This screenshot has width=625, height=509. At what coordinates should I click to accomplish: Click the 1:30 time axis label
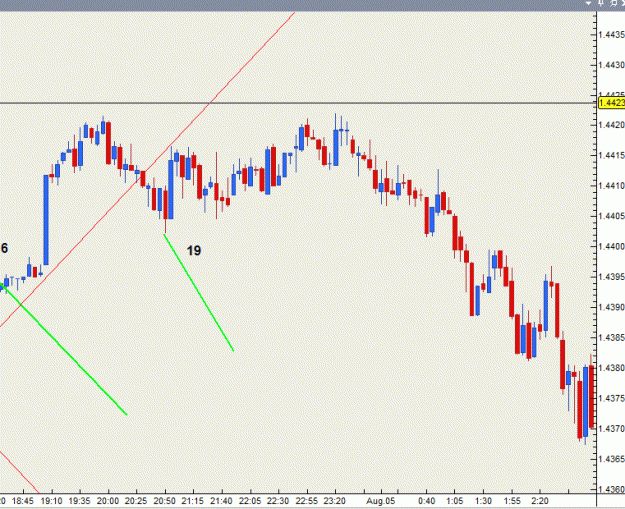483,501
